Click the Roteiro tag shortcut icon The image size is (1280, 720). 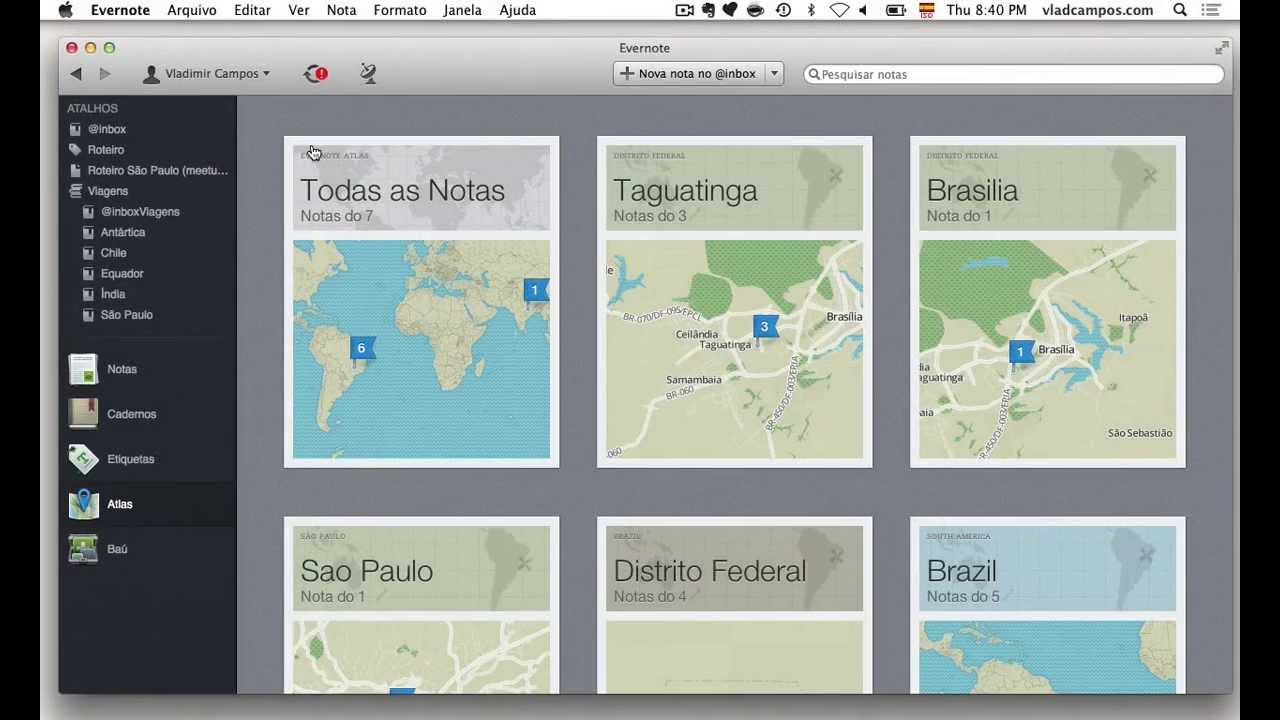75,150
